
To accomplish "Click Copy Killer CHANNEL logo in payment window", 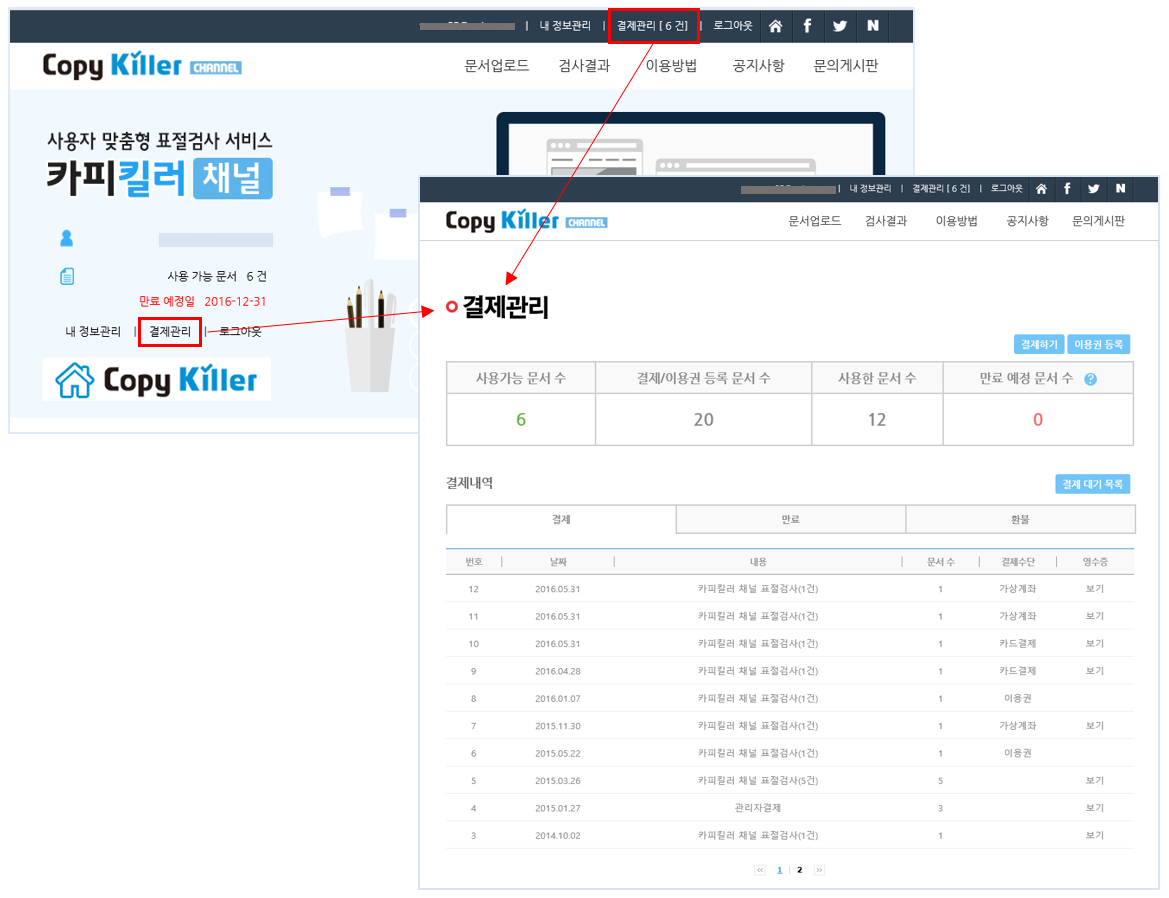I will (526, 221).
